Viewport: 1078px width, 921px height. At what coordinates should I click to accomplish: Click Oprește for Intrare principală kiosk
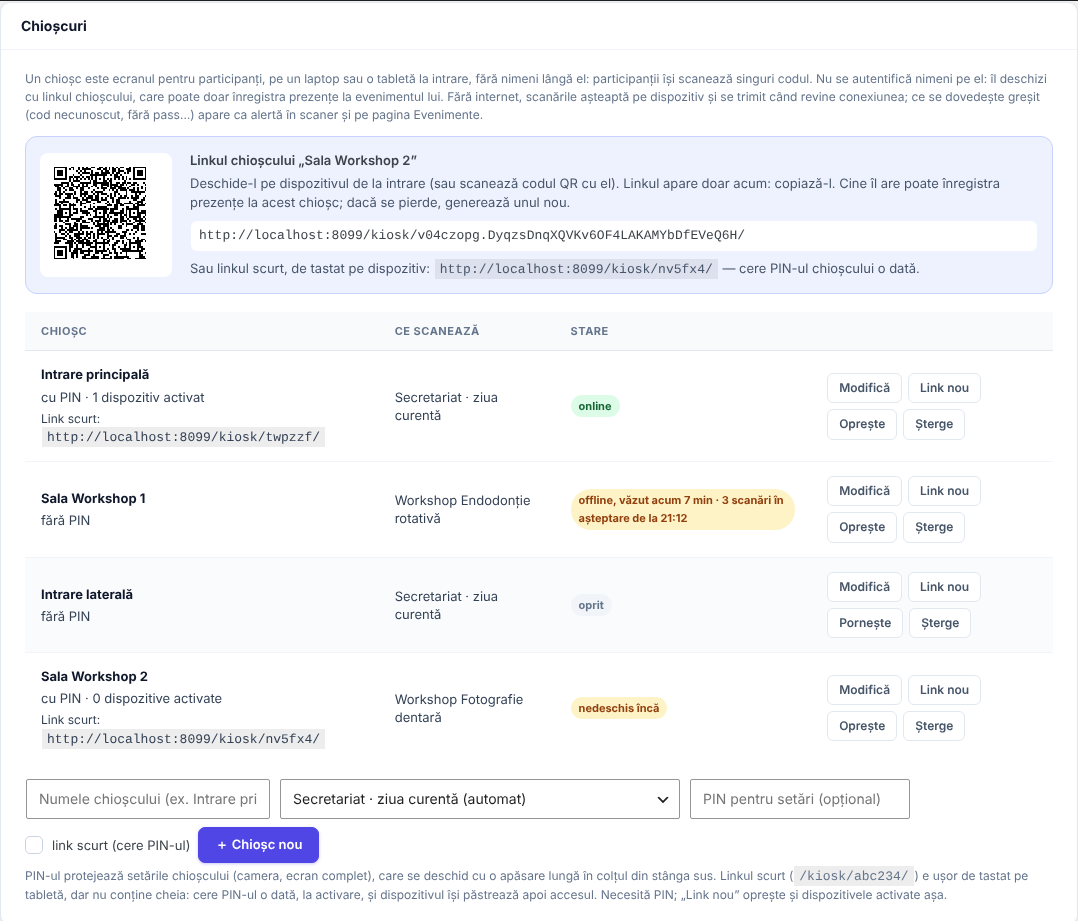(861, 424)
